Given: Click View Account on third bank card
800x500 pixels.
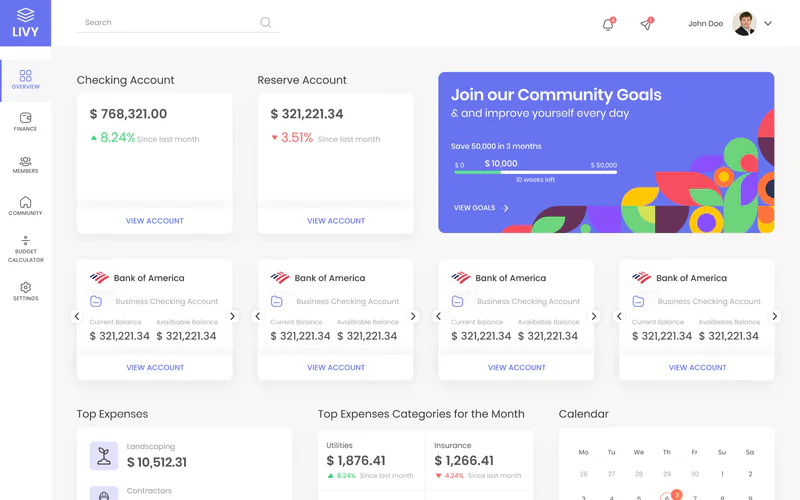Looking at the screenshot, I should [516, 367].
